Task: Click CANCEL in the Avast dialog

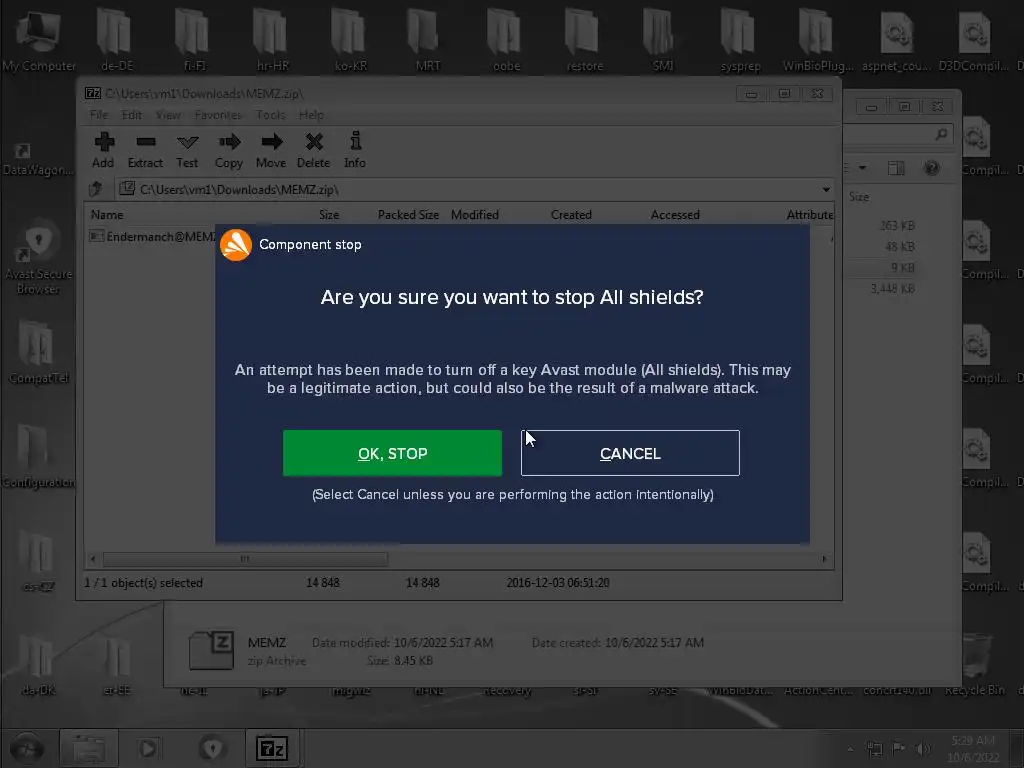Action: coord(630,453)
